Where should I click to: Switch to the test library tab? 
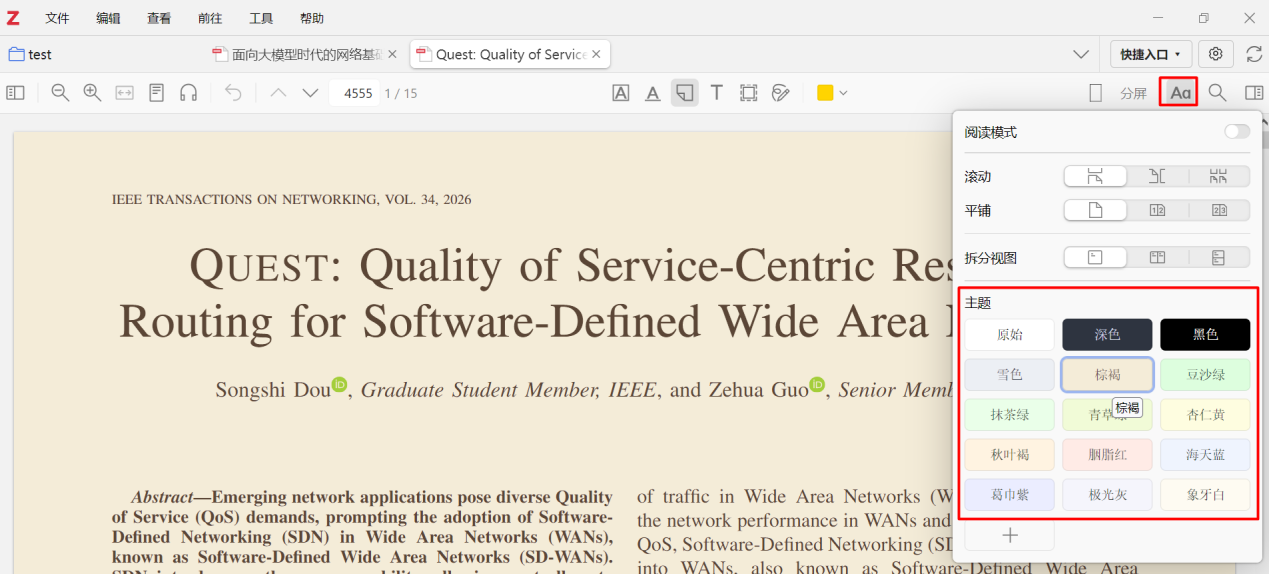coord(30,54)
